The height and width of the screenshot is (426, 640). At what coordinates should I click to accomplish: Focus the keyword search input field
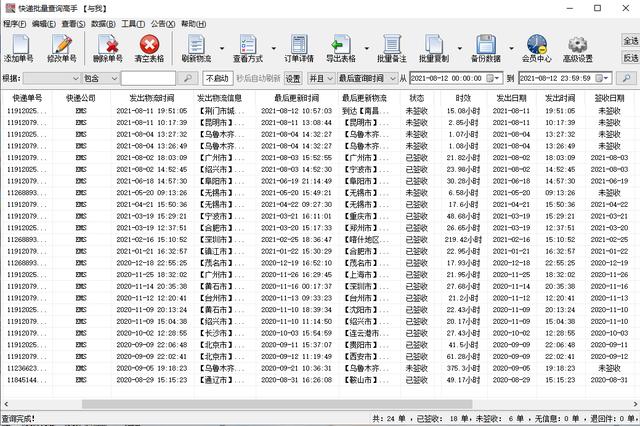tap(148, 78)
